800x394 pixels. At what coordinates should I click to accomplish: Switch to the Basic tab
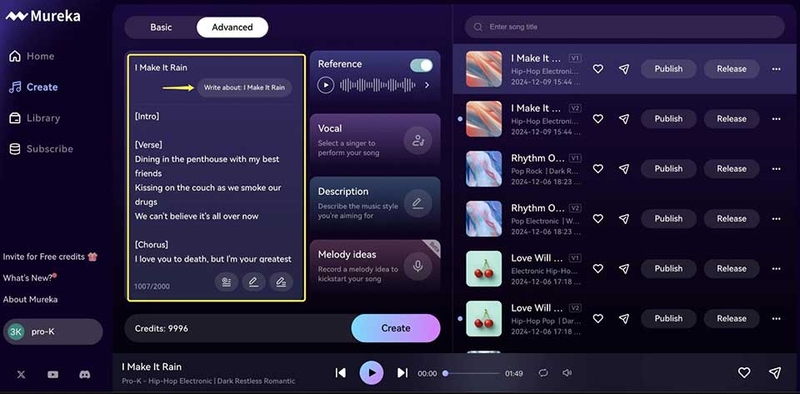tap(161, 28)
